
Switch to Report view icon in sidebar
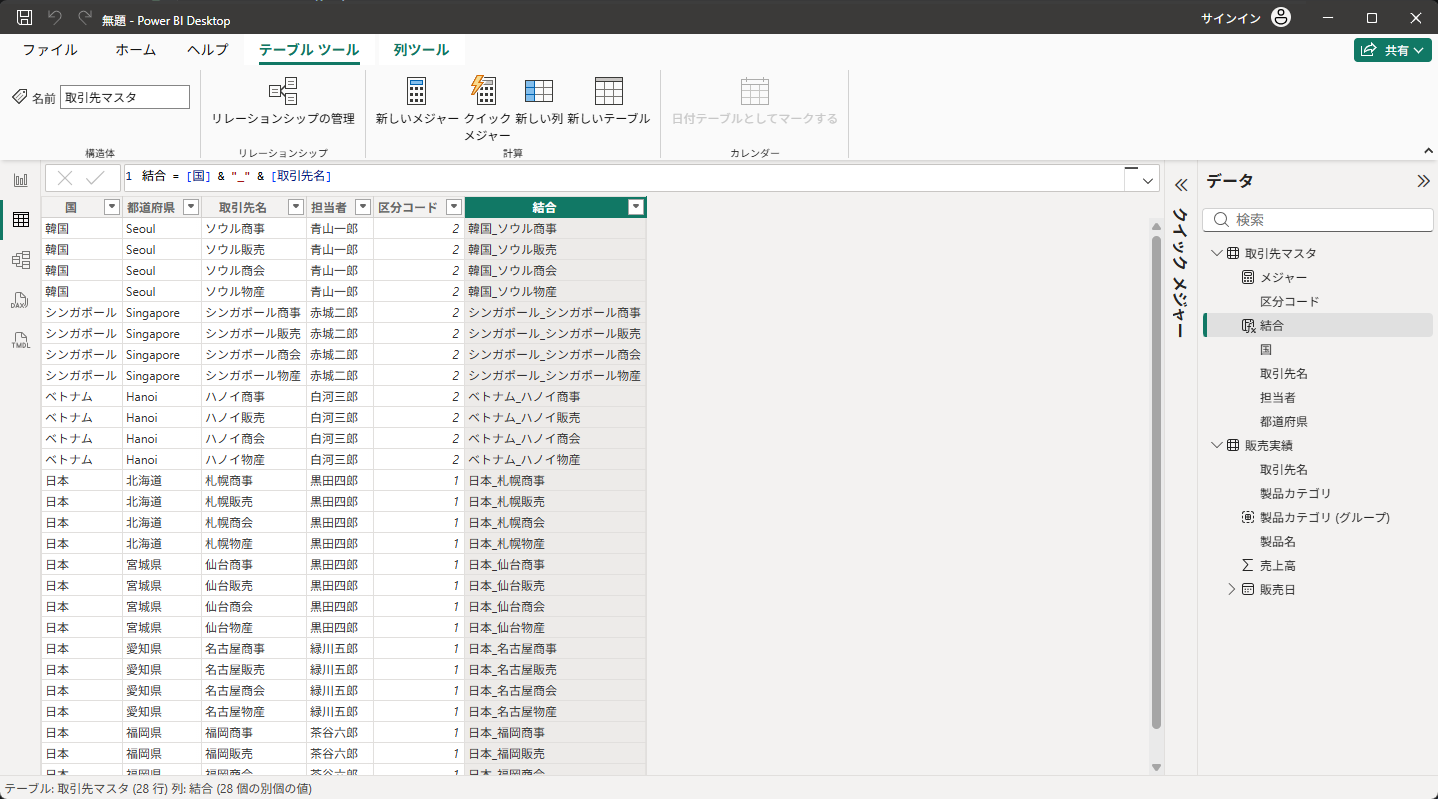pos(20,180)
